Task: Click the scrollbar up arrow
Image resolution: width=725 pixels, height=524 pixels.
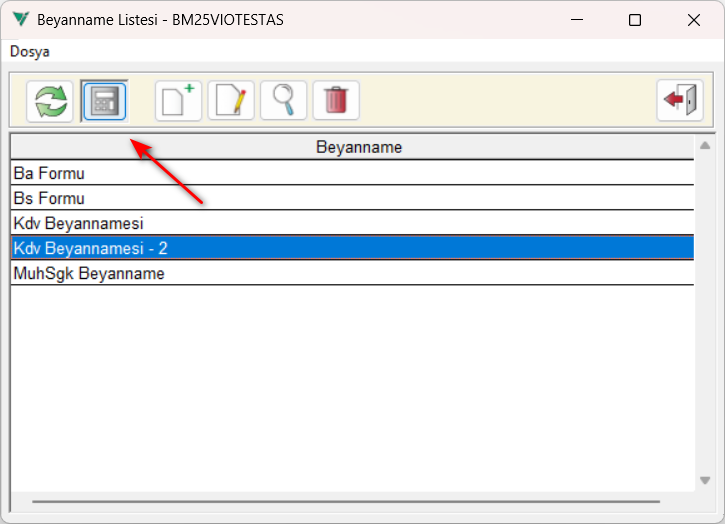Action: click(x=705, y=146)
